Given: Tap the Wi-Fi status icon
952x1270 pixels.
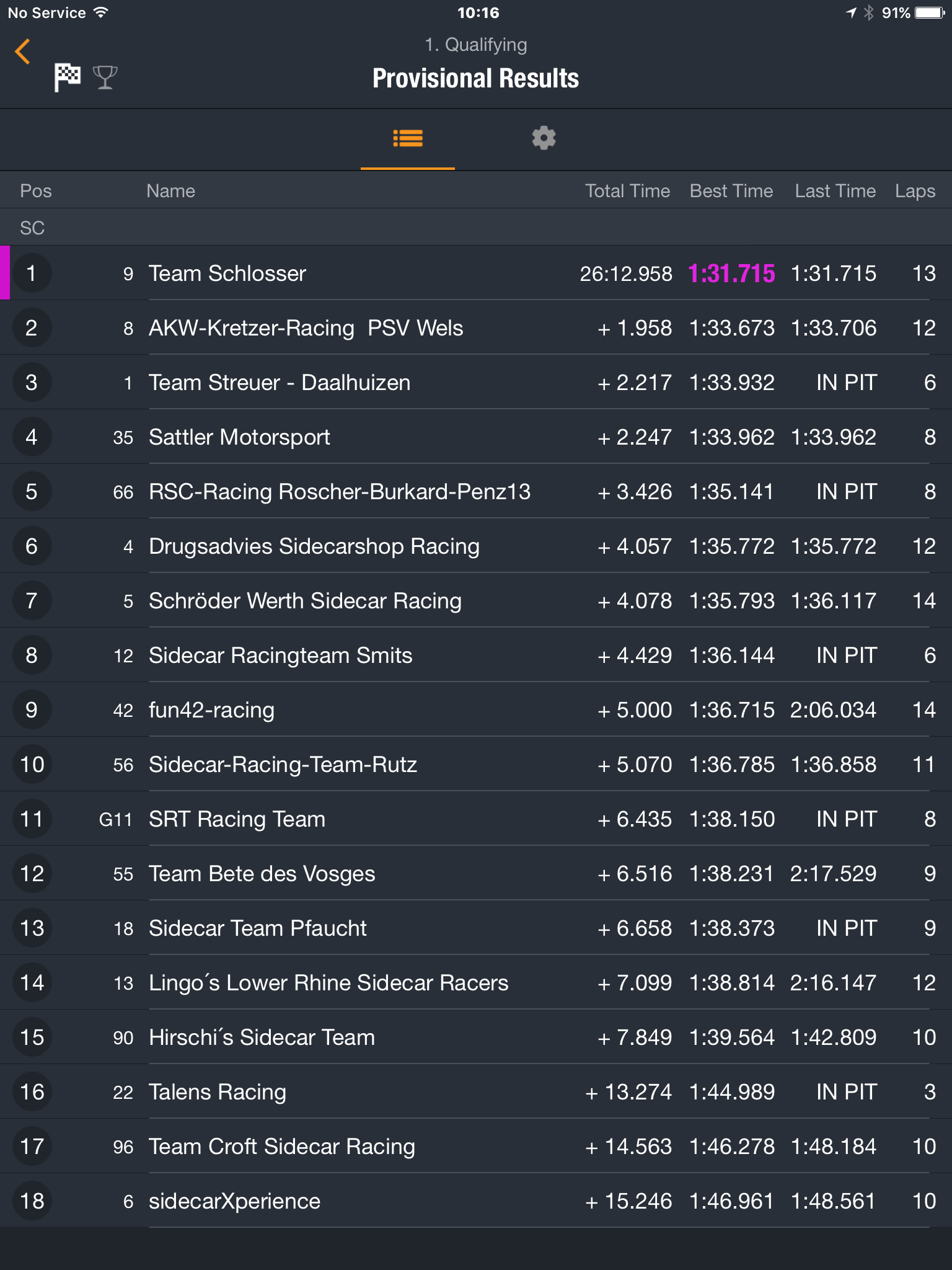Looking at the screenshot, I should tap(100, 12).
